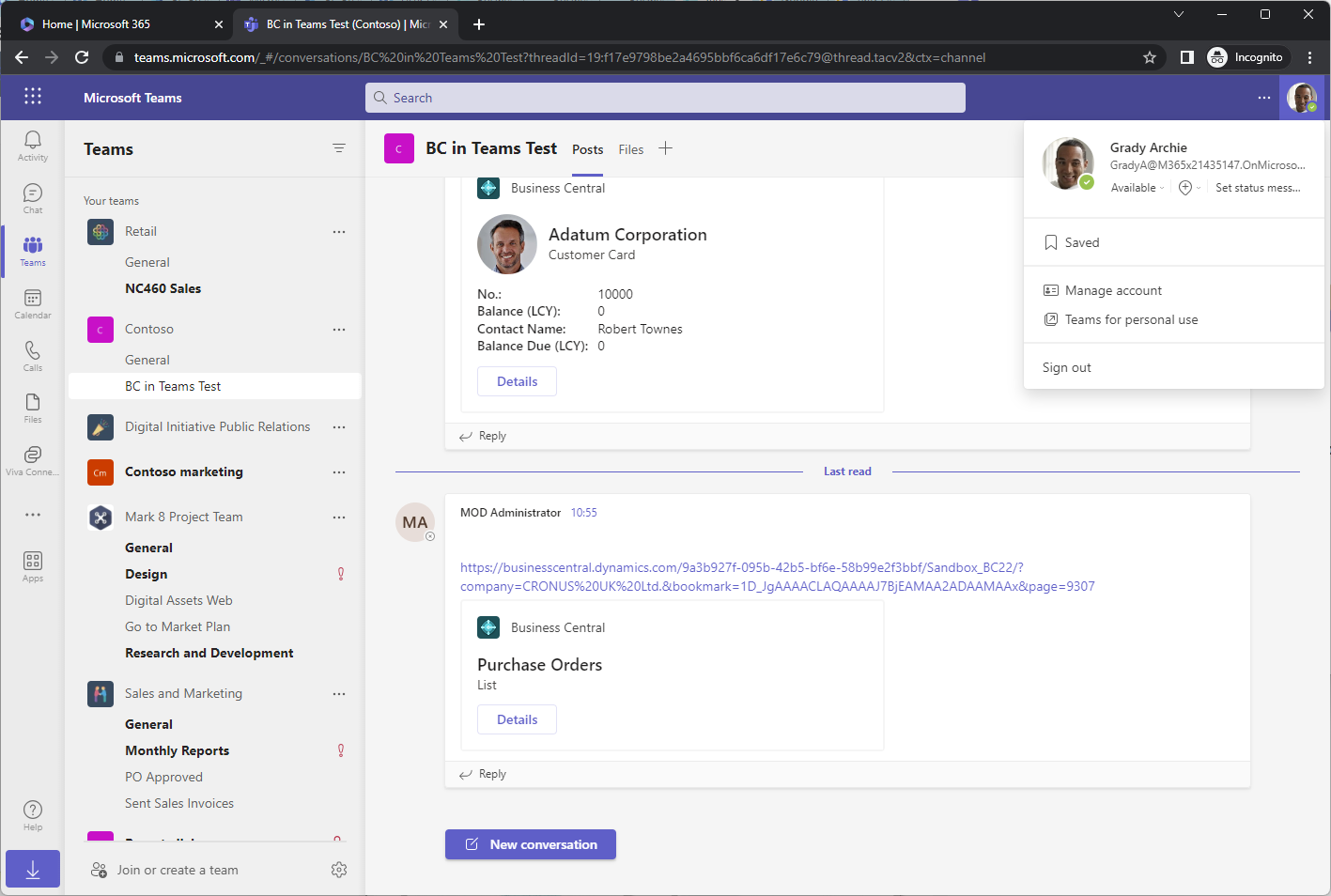Click Join or create a team
Viewport: 1331px width, 896px height.
tap(166, 871)
